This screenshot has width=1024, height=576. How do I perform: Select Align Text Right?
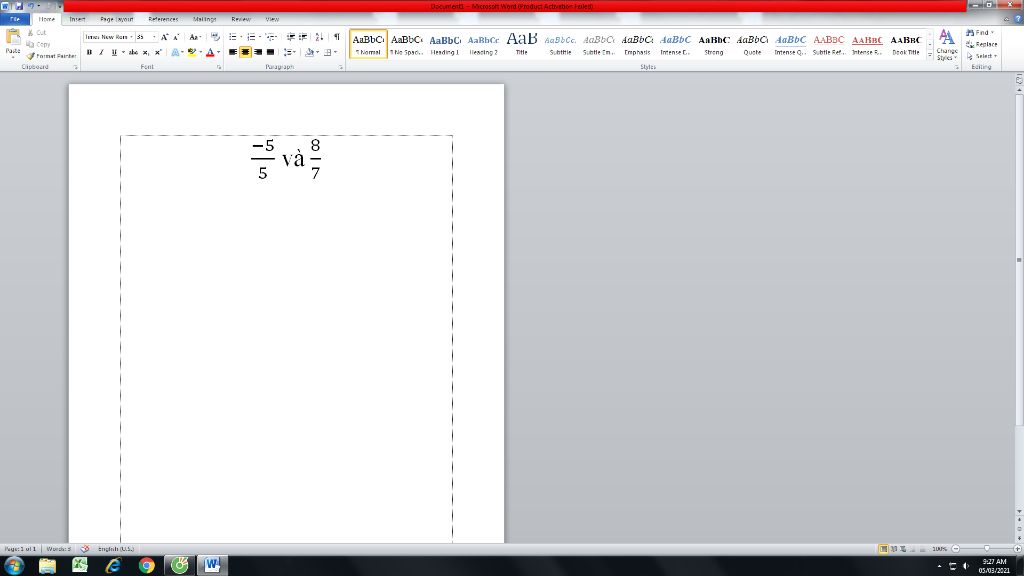(258, 52)
